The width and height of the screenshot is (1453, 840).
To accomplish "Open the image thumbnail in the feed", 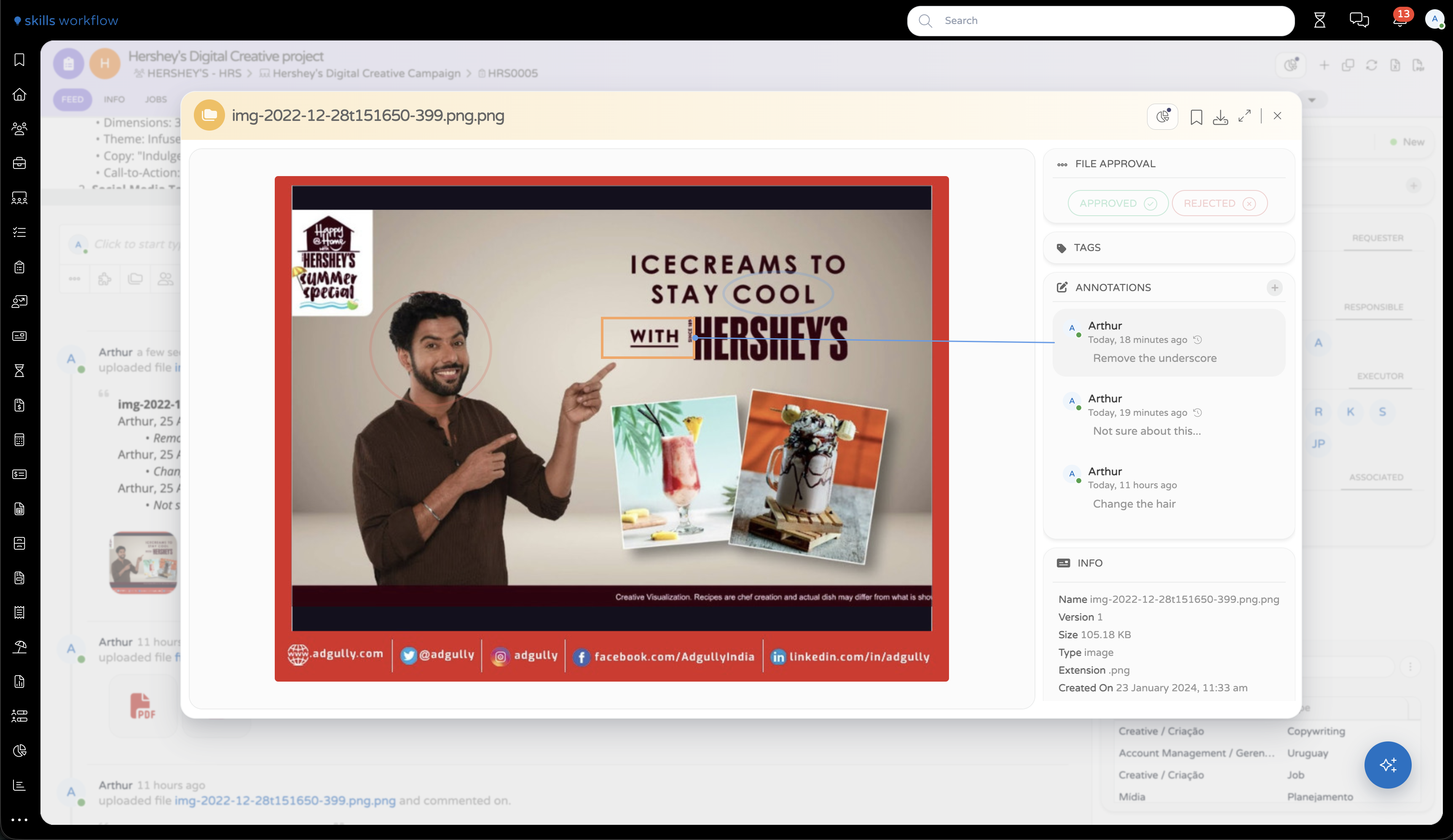I will (x=143, y=563).
